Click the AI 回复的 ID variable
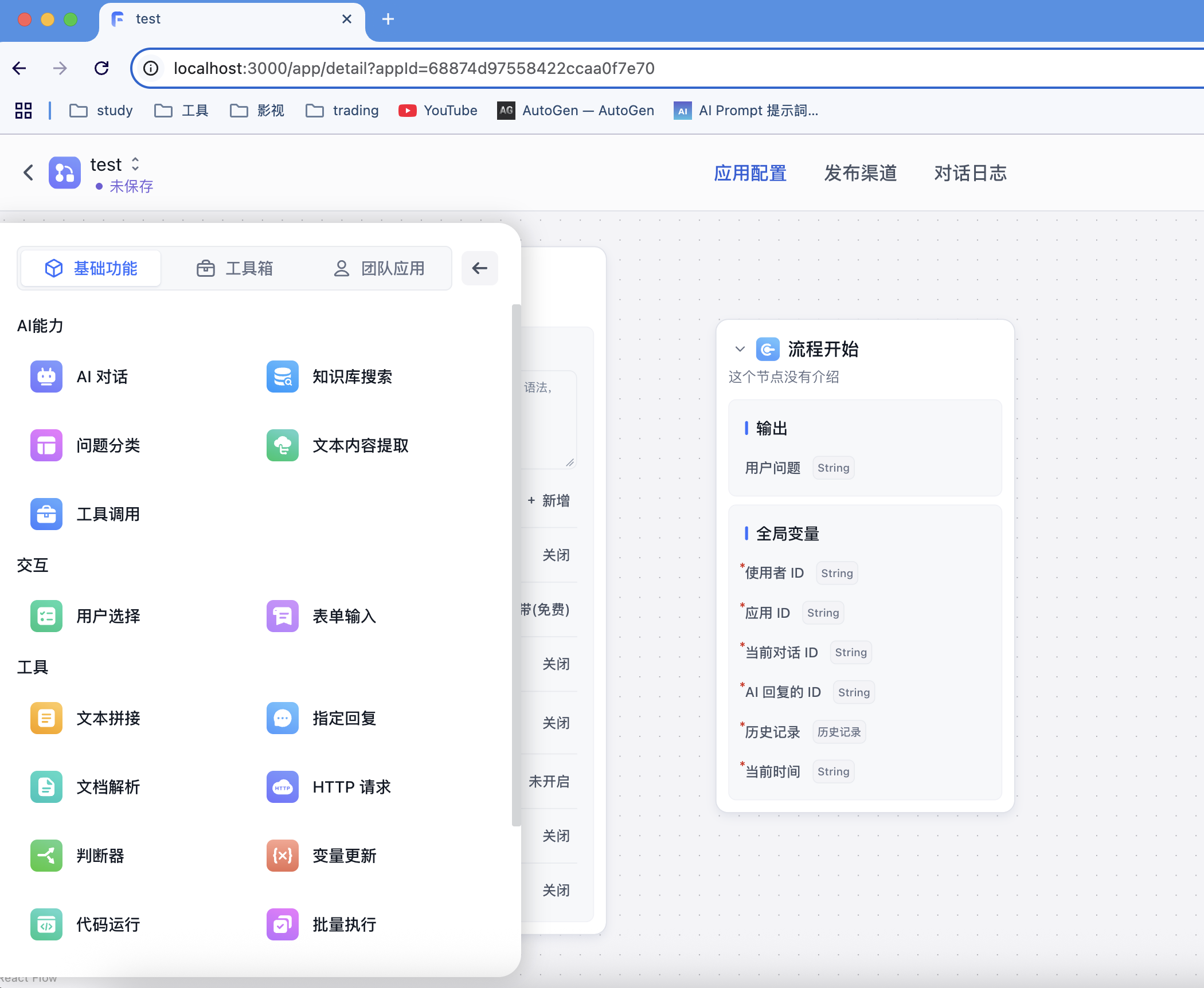 click(x=783, y=692)
